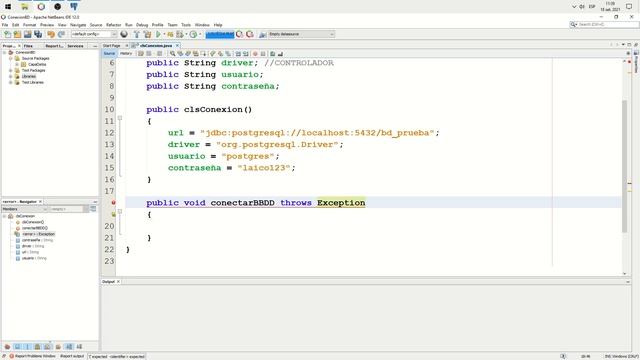Open the Debug menu

142,25
